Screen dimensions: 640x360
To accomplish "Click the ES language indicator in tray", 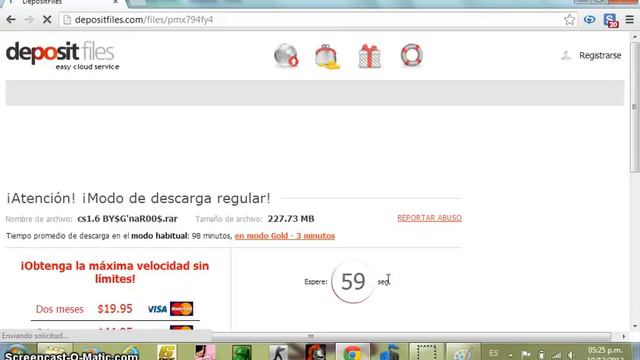I will (x=493, y=353).
